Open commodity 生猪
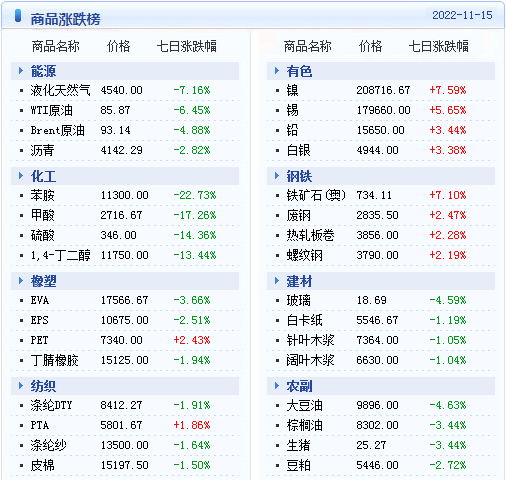 coord(298,445)
